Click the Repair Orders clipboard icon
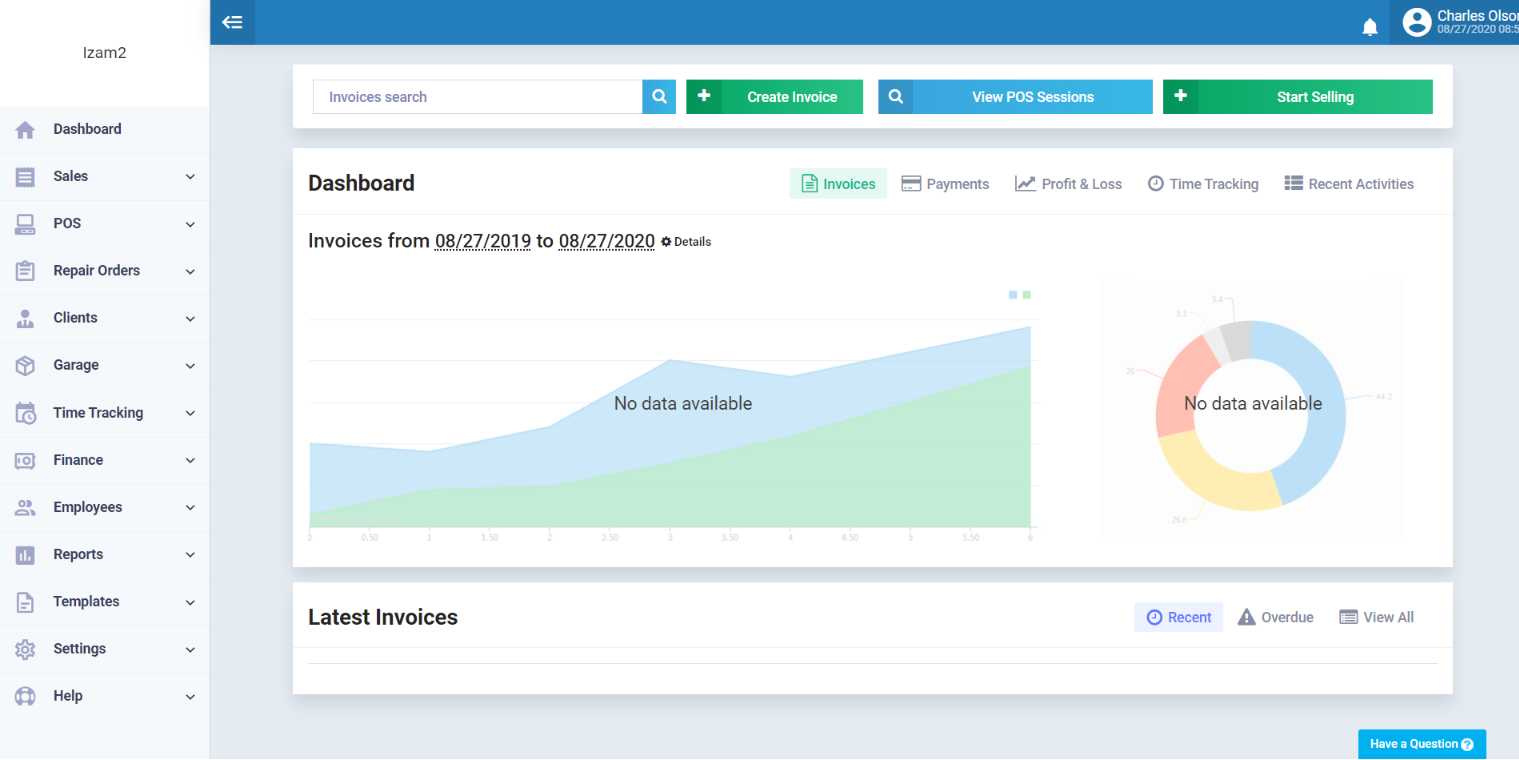The width and height of the screenshot is (1519, 760). click(25, 271)
